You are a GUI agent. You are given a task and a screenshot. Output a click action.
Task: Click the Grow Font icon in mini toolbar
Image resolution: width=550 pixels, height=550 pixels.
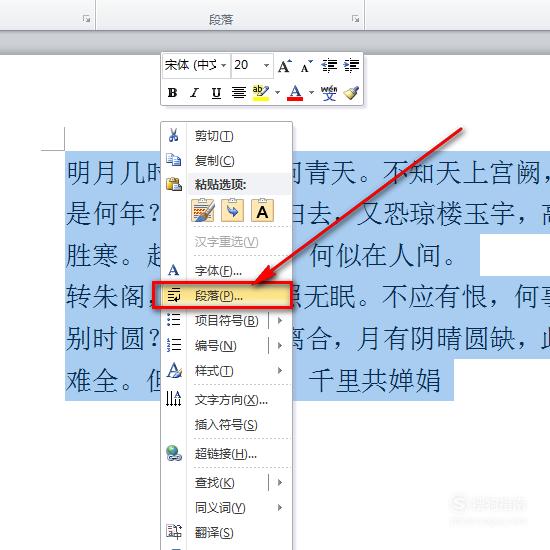click(284, 66)
